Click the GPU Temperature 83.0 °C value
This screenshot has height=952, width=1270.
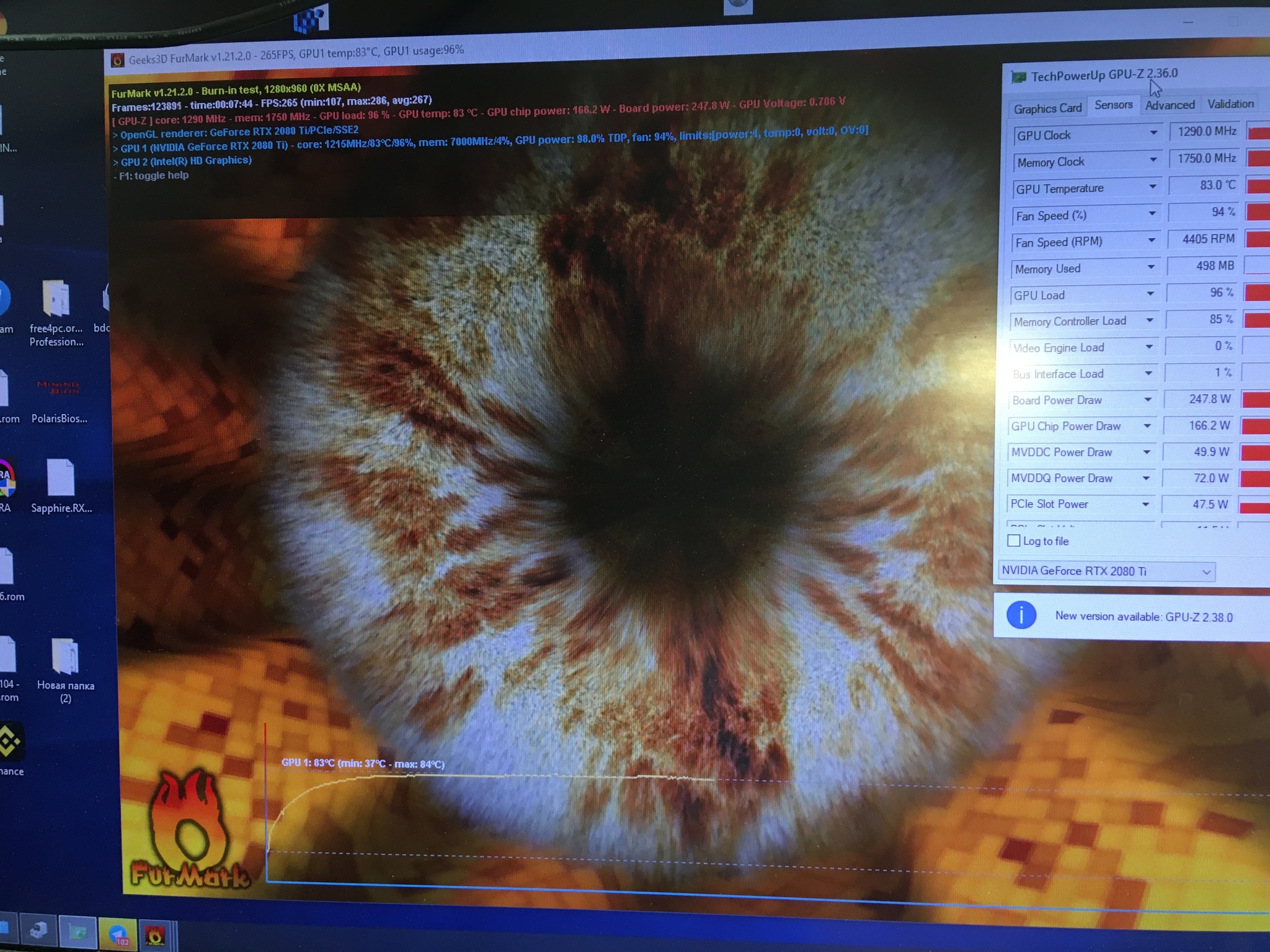pyautogui.click(x=1205, y=185)
